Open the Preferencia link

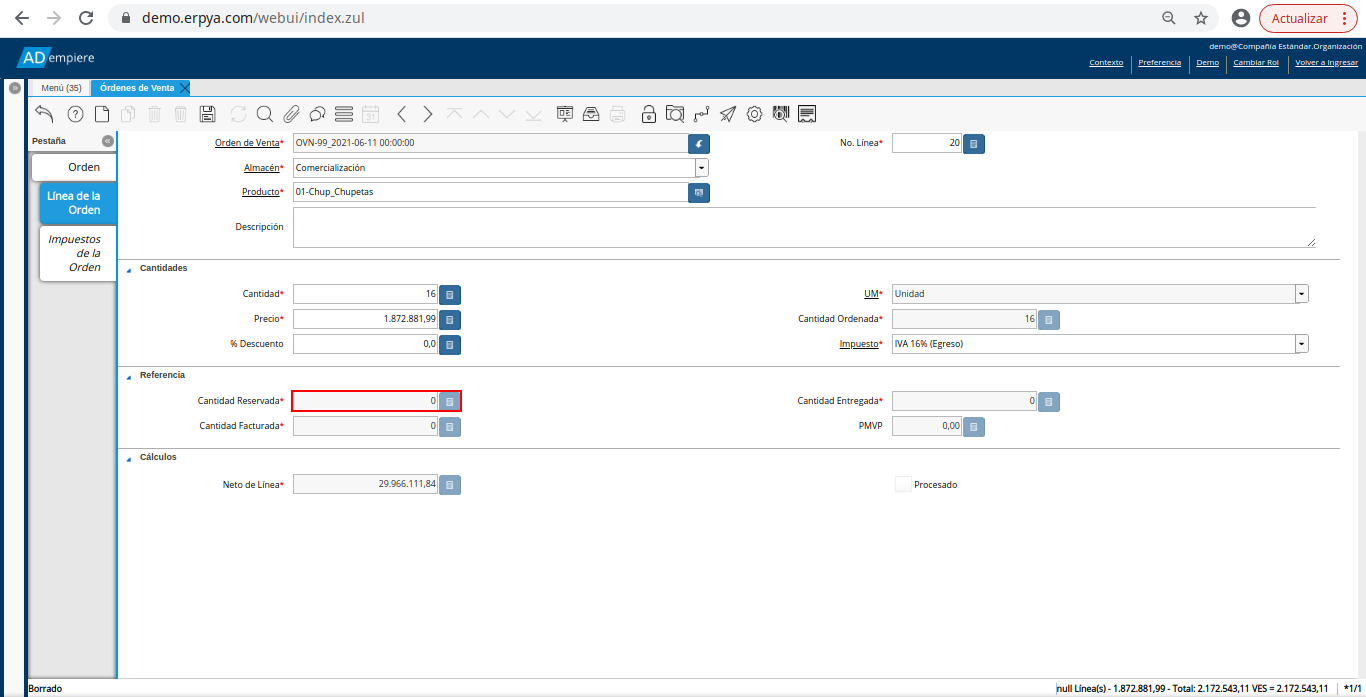tap(1159, 62)
